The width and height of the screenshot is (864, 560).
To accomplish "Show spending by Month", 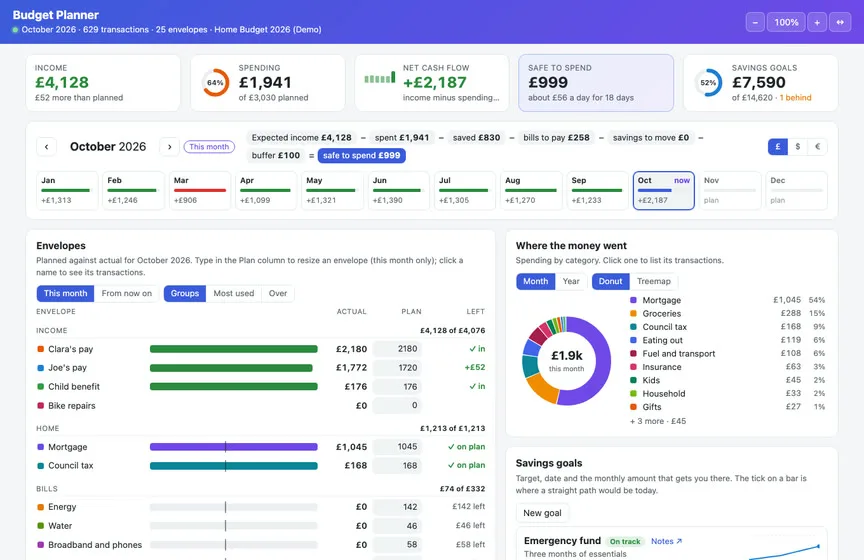I will [x=536, y=281].
